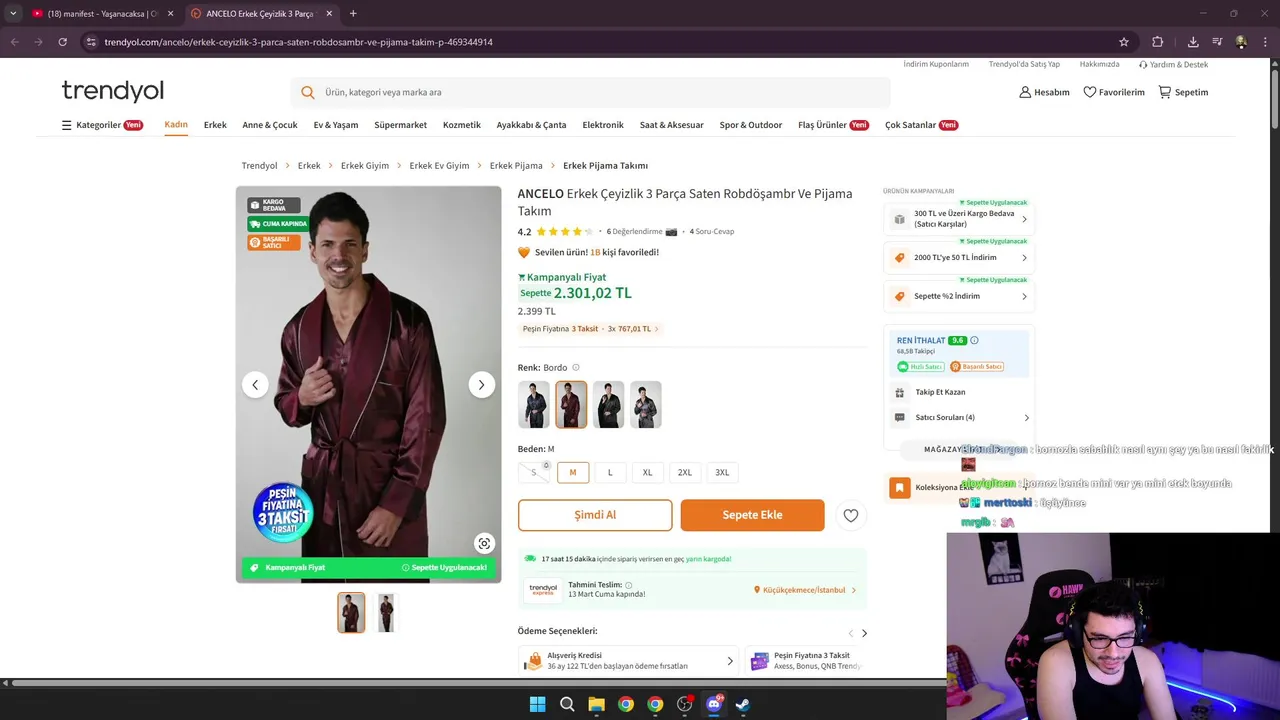Viewport: 1280px width, 720px height.
Task: Click visual search icon on product image
Action: [484, 543]
